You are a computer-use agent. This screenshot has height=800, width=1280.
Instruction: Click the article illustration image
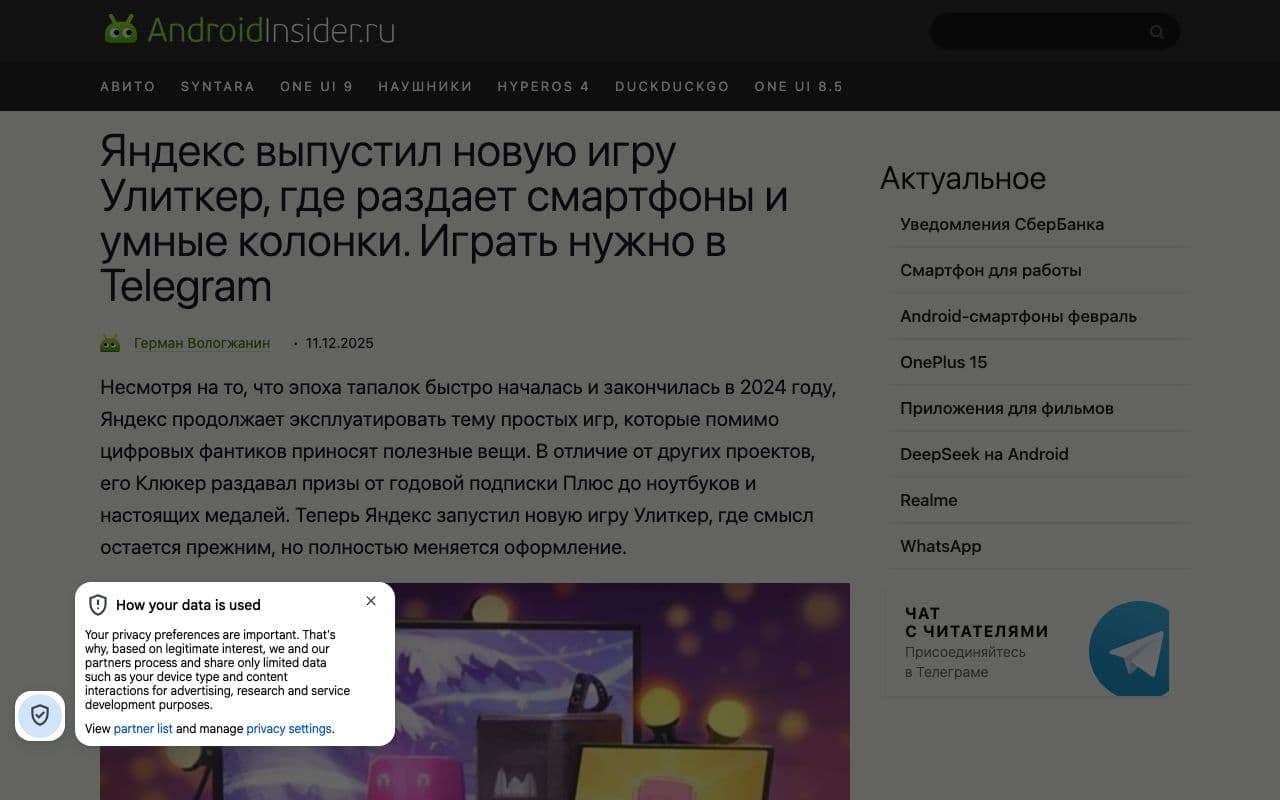(x=475, y=691)
